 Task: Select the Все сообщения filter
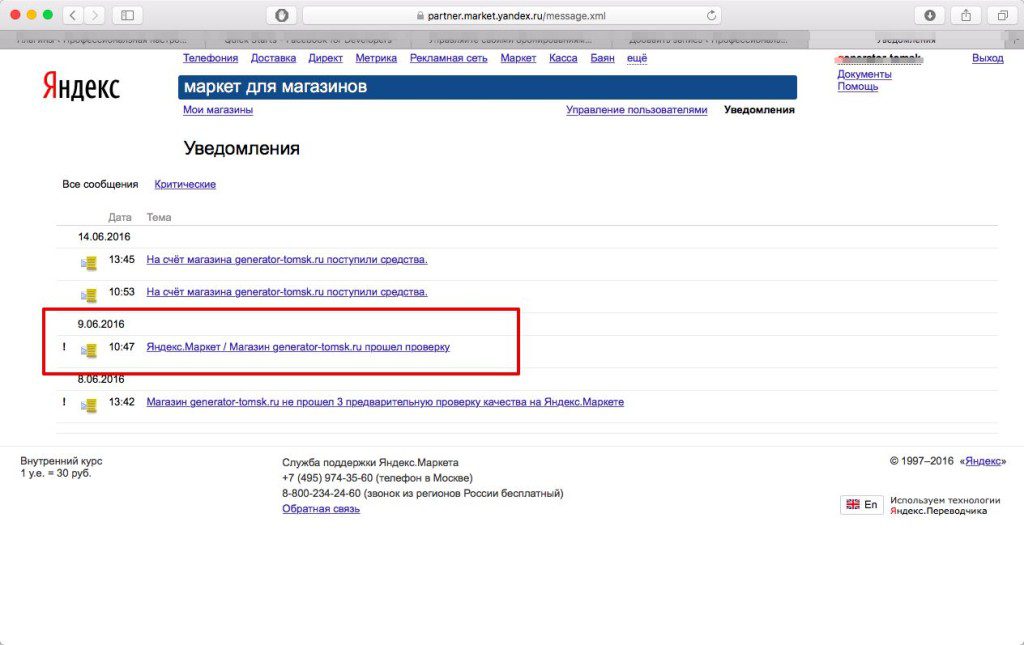point(100,184)
